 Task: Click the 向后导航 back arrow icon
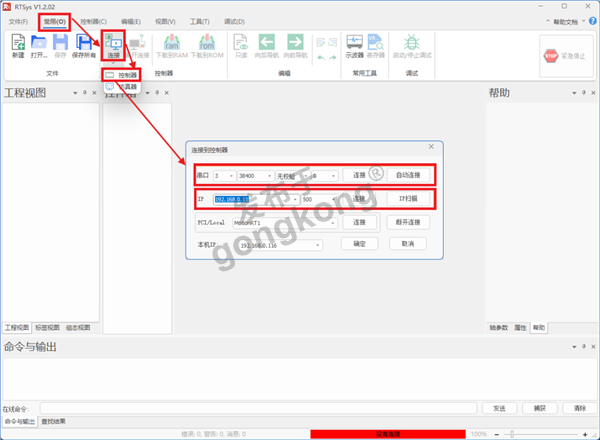[x=267, y=42]
